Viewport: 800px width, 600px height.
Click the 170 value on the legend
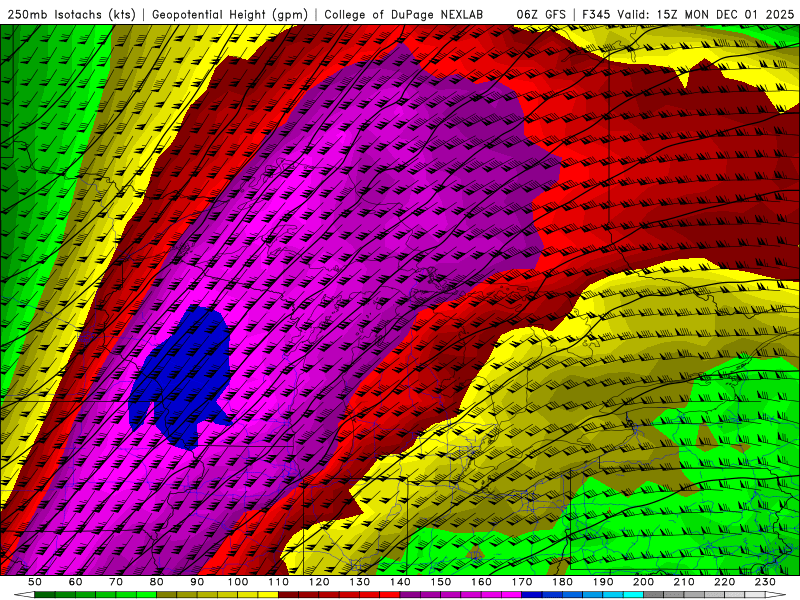[x=521, y=582]
